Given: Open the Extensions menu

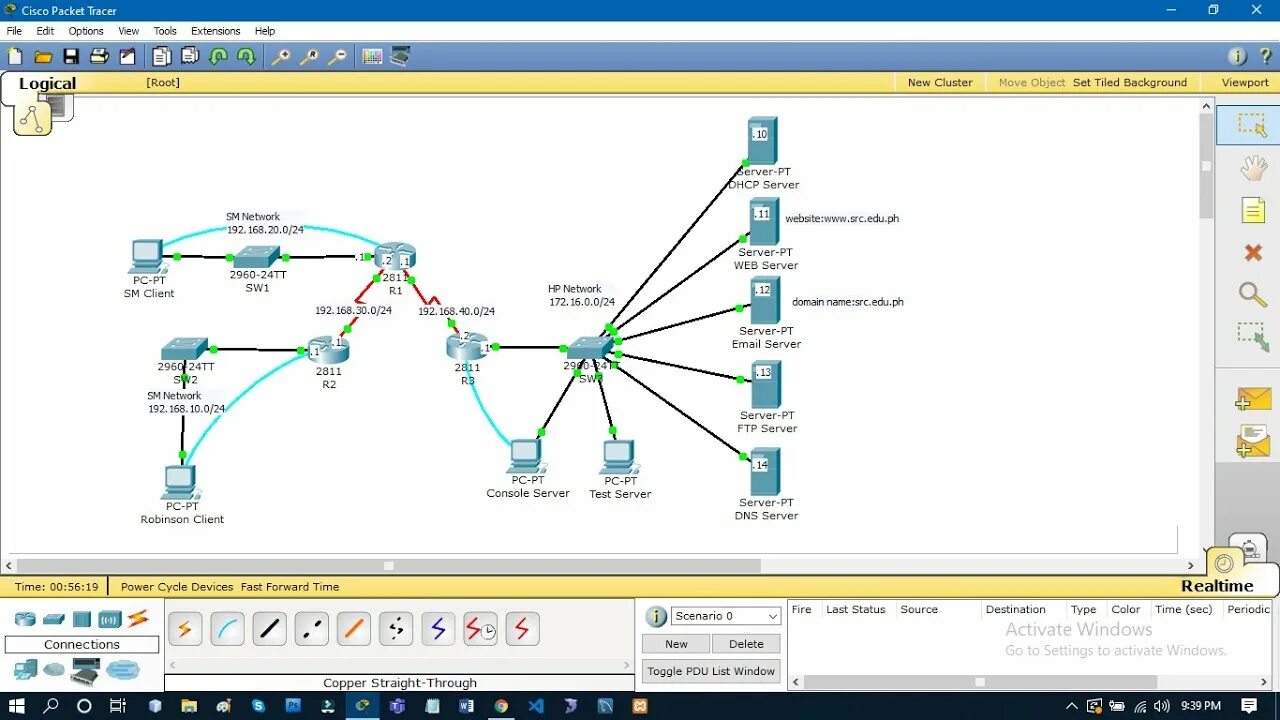Looking at the screenshot, I should tap(216, 31).
